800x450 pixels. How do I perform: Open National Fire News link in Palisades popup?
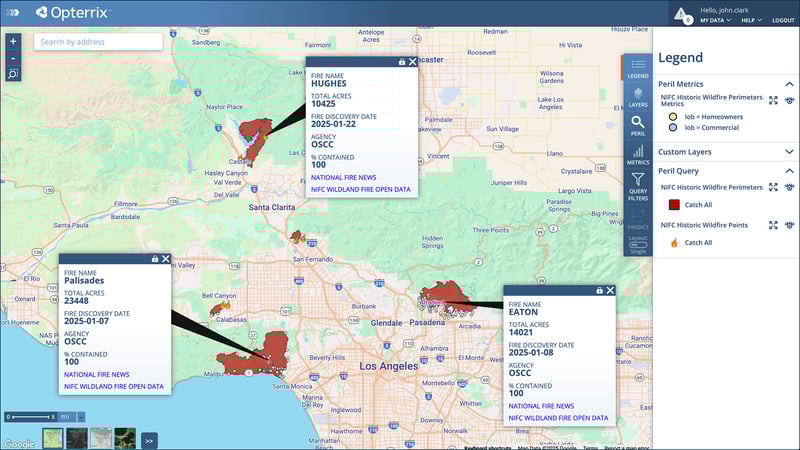coord(96,374)
